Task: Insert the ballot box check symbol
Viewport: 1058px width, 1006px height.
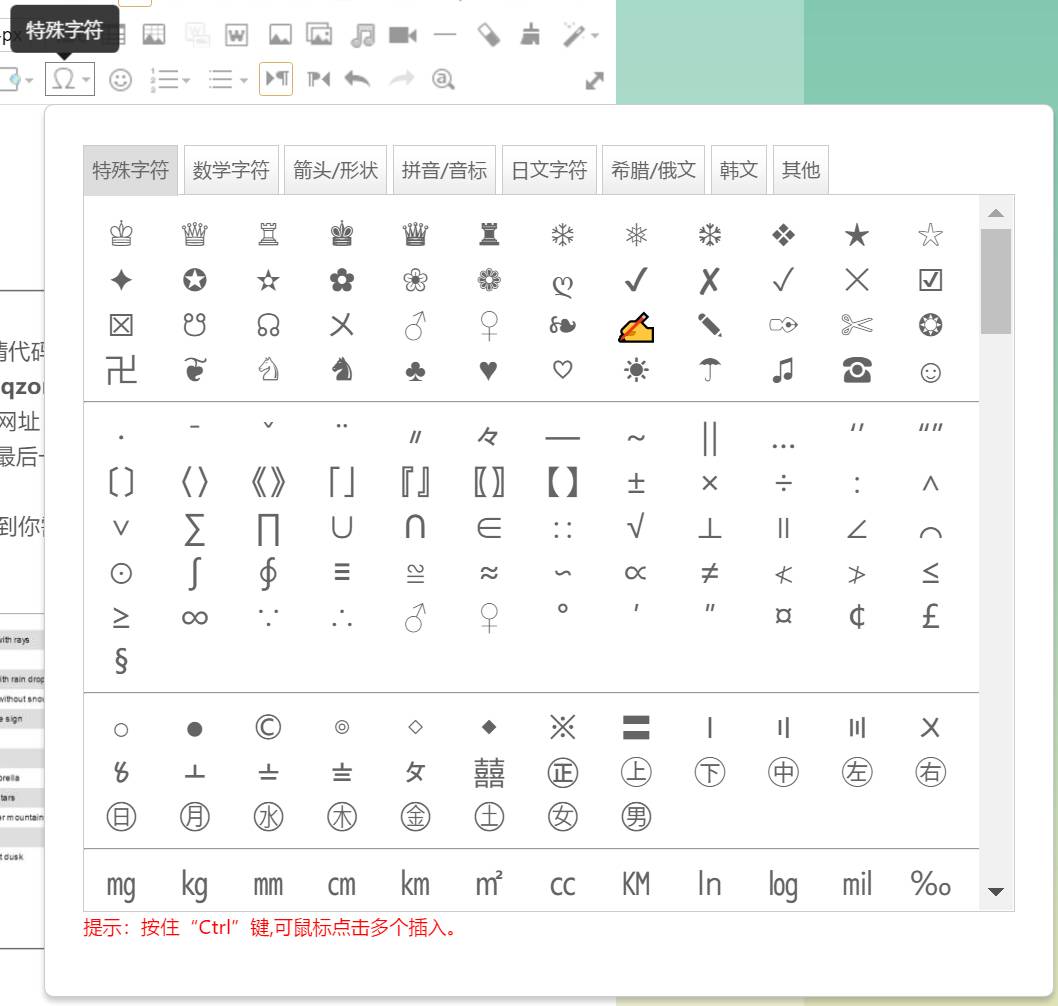Action: click(x=930, y=281)
